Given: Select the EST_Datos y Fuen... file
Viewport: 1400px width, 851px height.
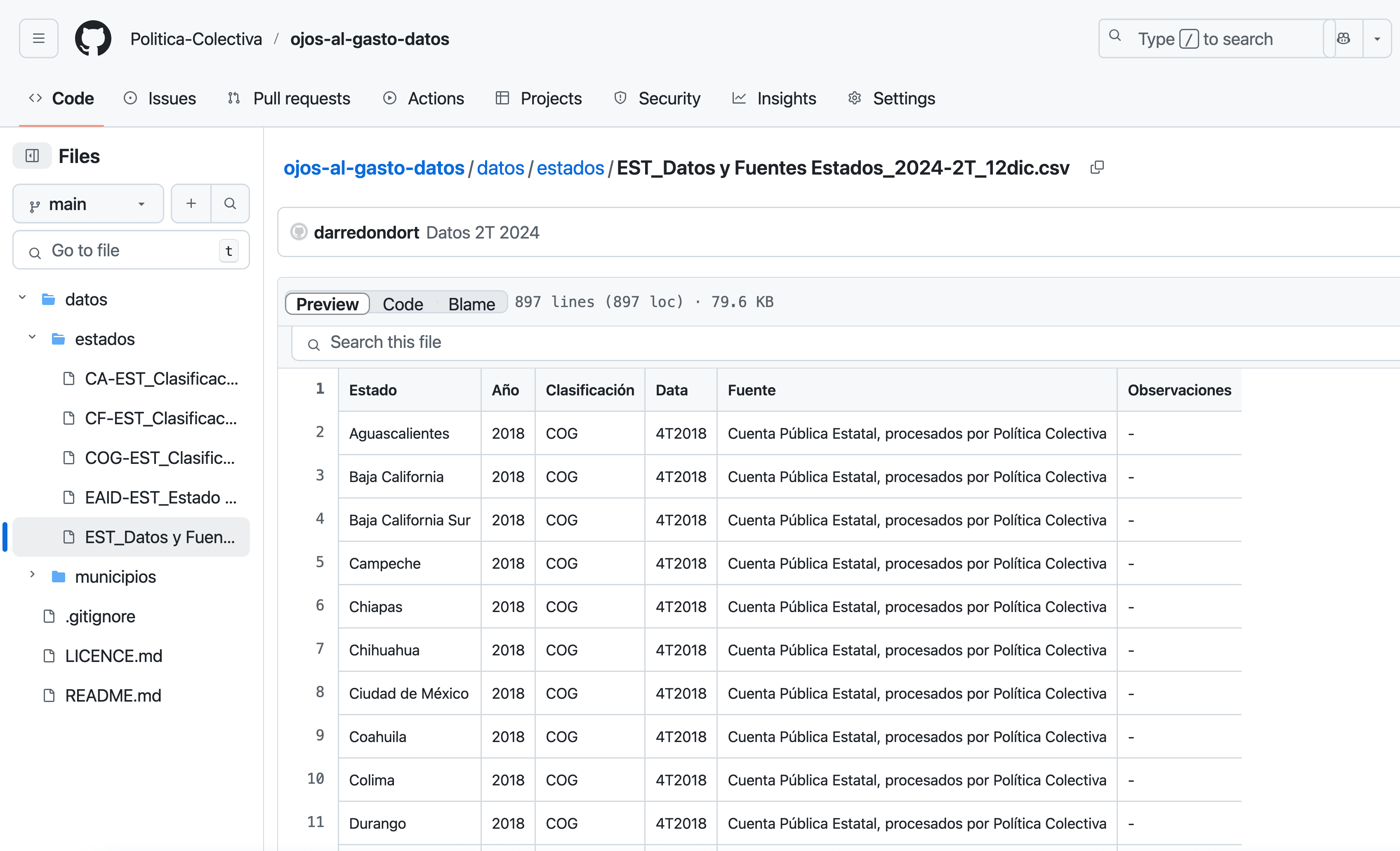Looking at the screenshot, I should 131,537.
